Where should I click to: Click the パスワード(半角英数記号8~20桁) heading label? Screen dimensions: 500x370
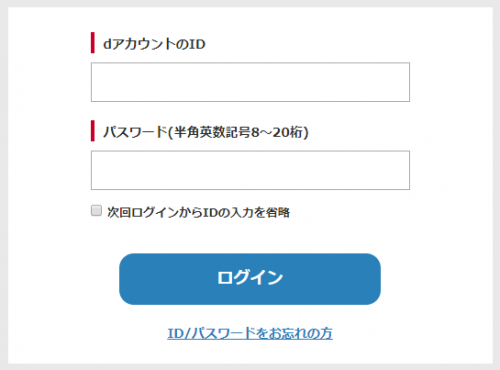(x=206, y=132)
